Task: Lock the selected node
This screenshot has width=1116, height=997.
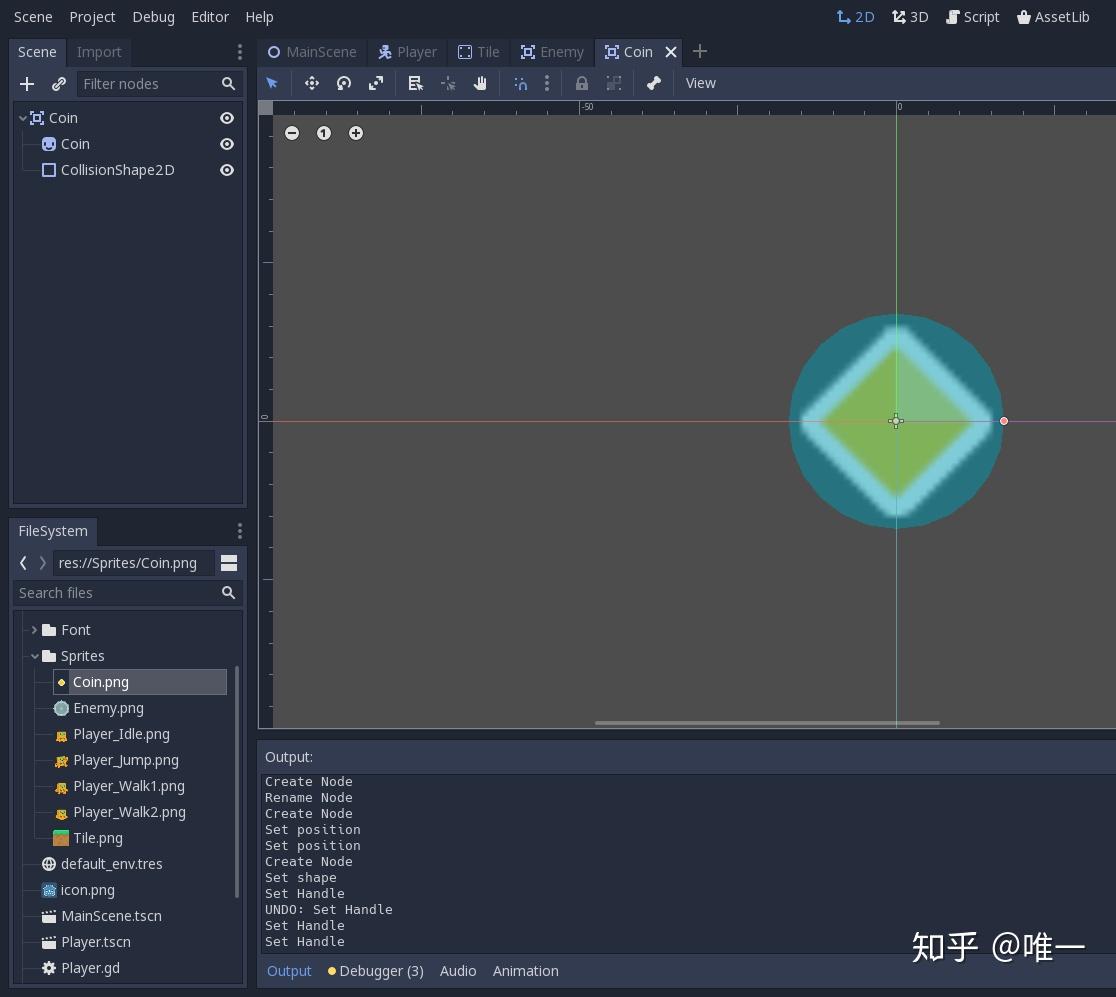Action: (581, 83)
